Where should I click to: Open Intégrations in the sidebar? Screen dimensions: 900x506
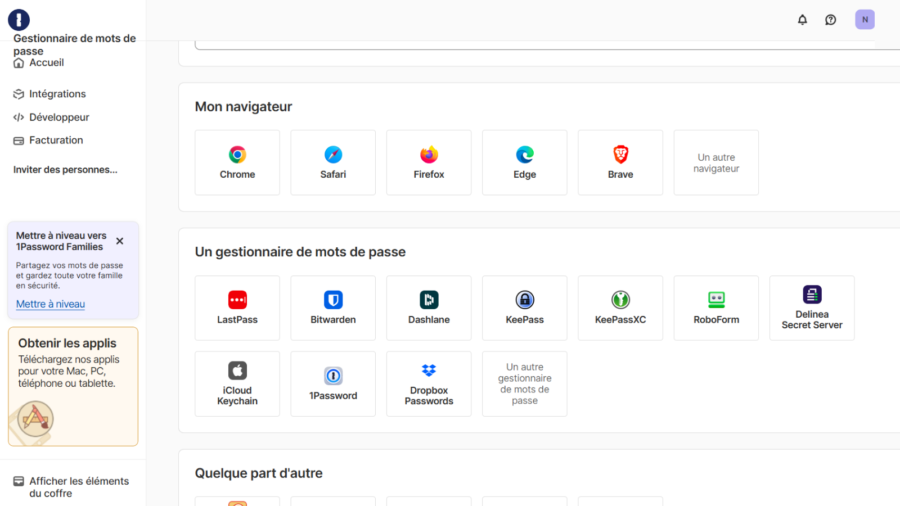coord(49,94)
